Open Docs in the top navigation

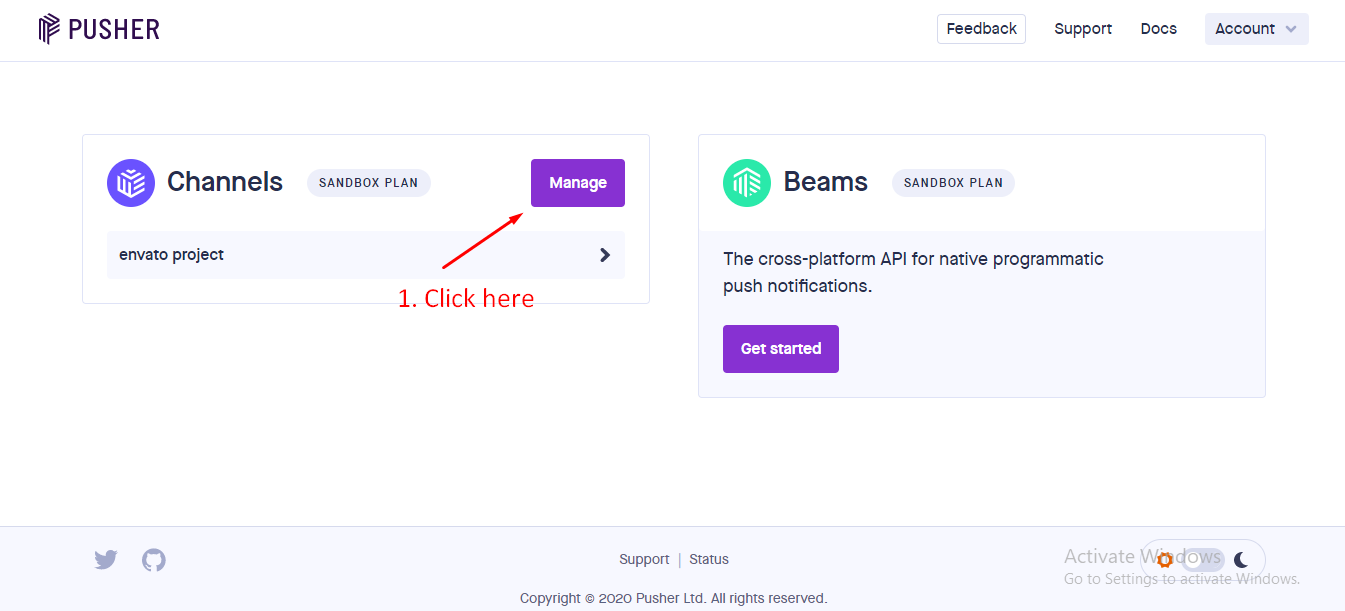(x=1158, y=29)
